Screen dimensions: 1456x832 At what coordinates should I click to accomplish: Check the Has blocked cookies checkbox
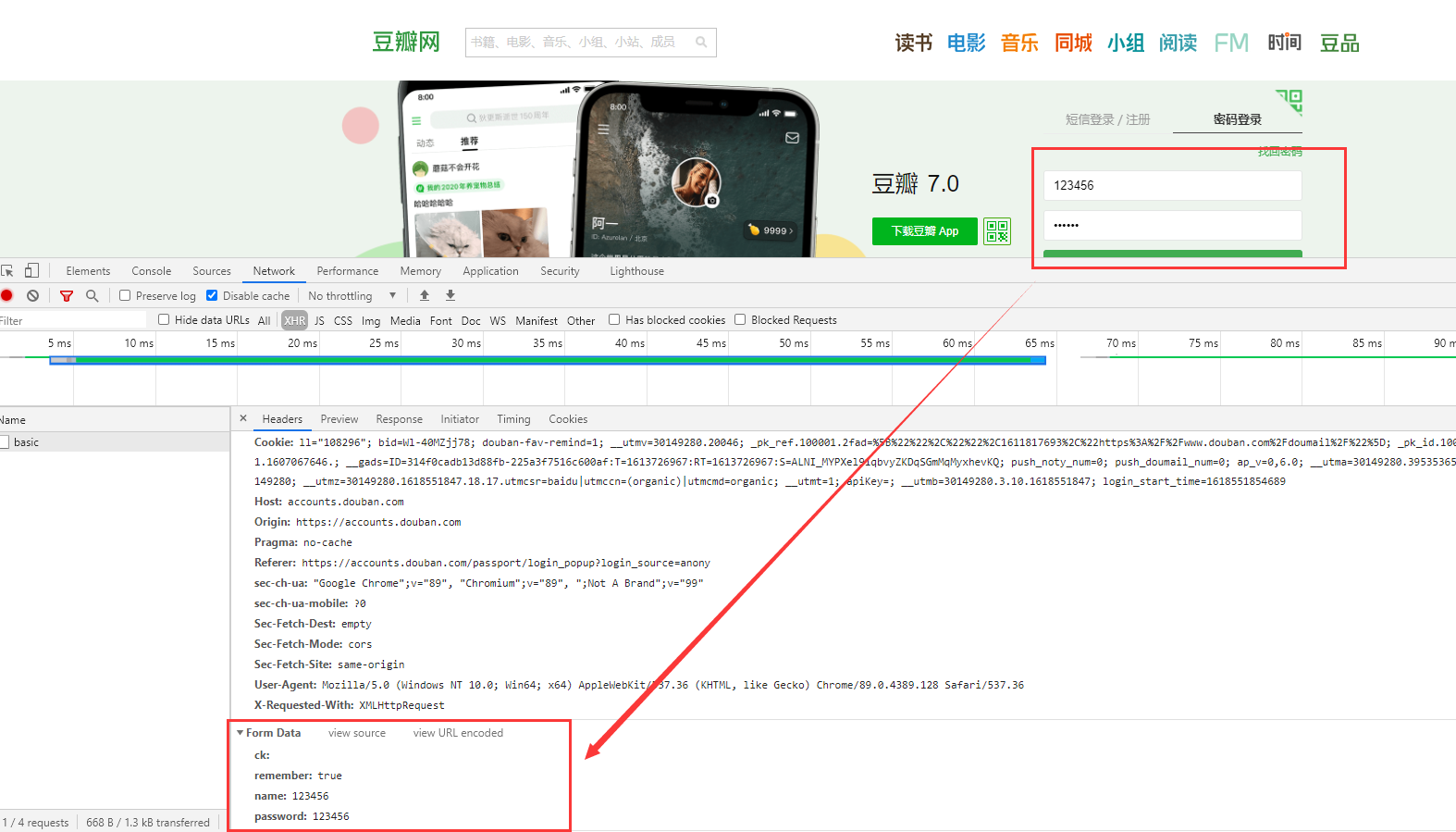point(614,320)
